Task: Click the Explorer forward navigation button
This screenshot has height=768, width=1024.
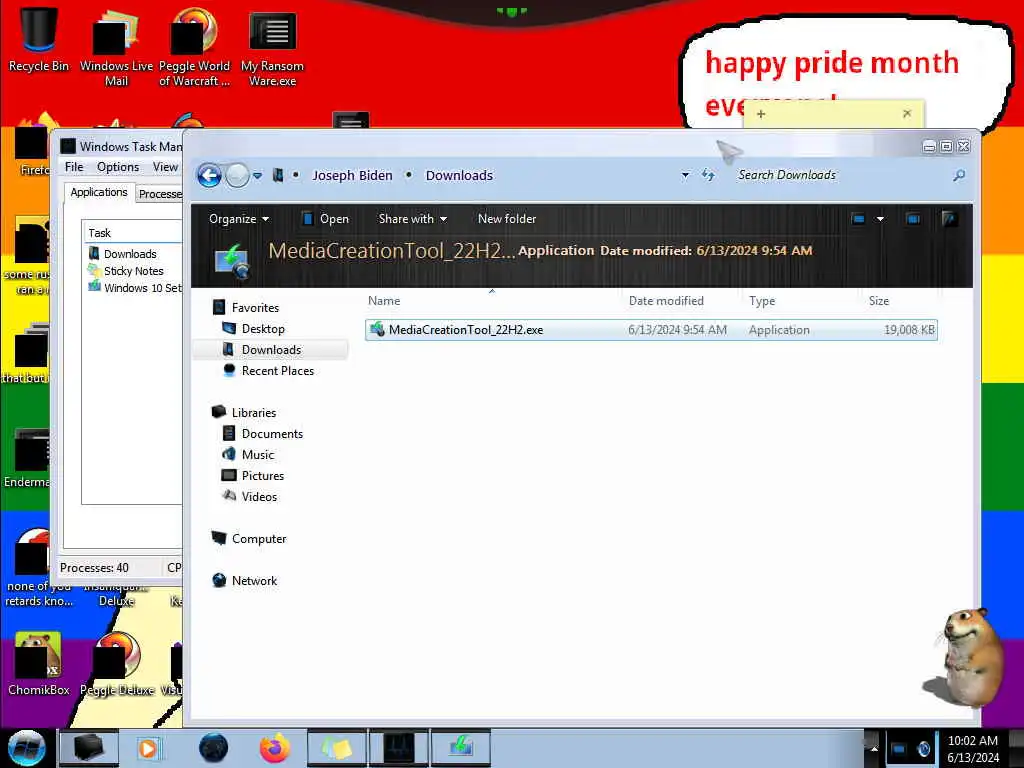Action: point(237,175)
